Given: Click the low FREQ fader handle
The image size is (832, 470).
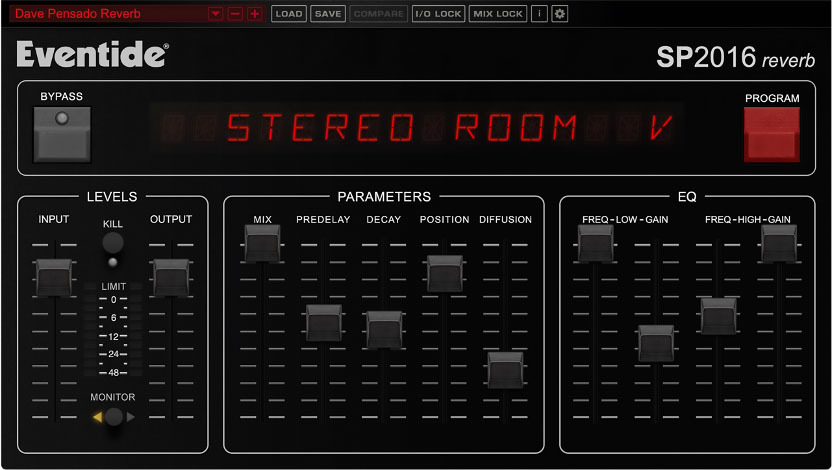Looking at the screenshot, I should pos(595,243).
